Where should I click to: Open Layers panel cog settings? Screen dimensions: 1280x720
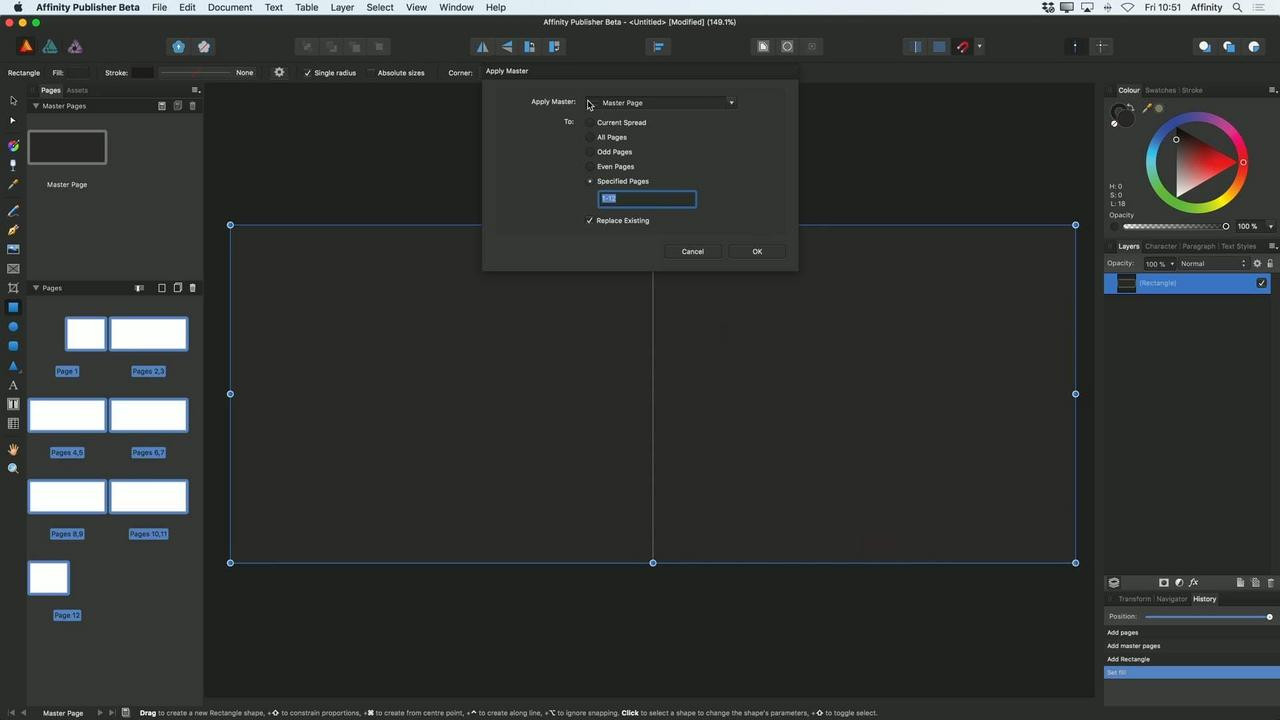click(1257, 264)
